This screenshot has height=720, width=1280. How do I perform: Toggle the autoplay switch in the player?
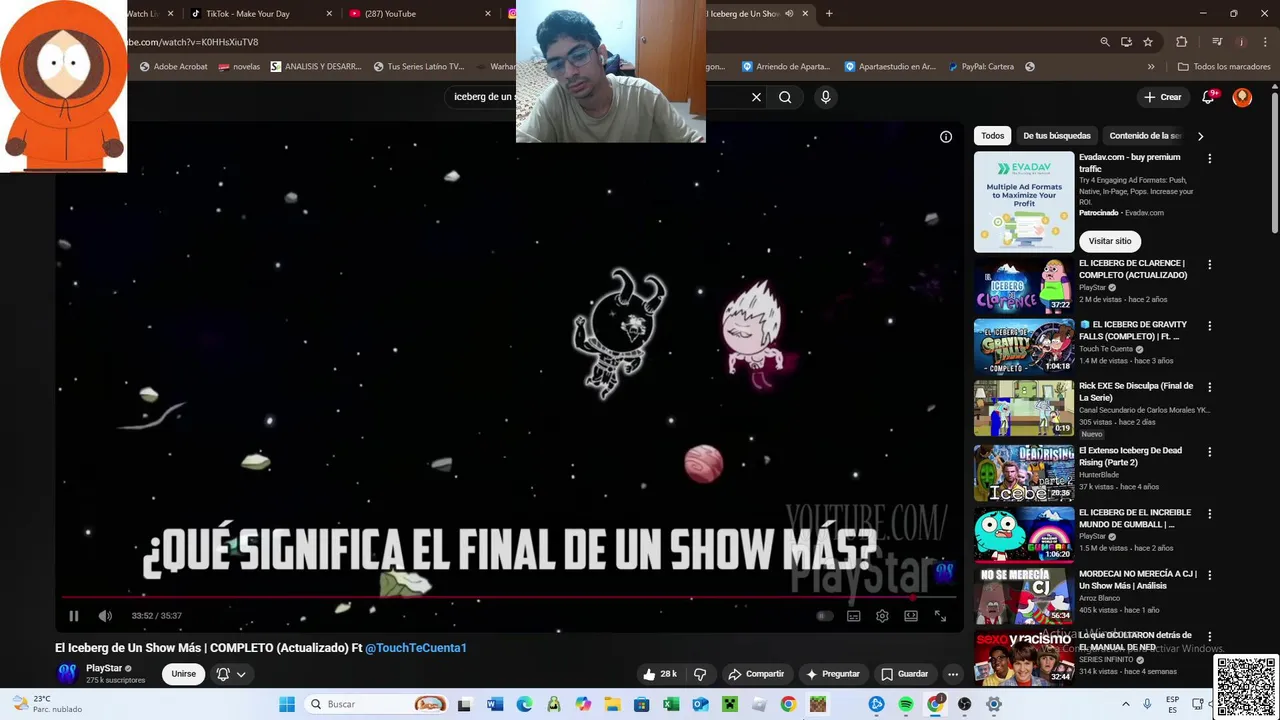click(825, 616)
